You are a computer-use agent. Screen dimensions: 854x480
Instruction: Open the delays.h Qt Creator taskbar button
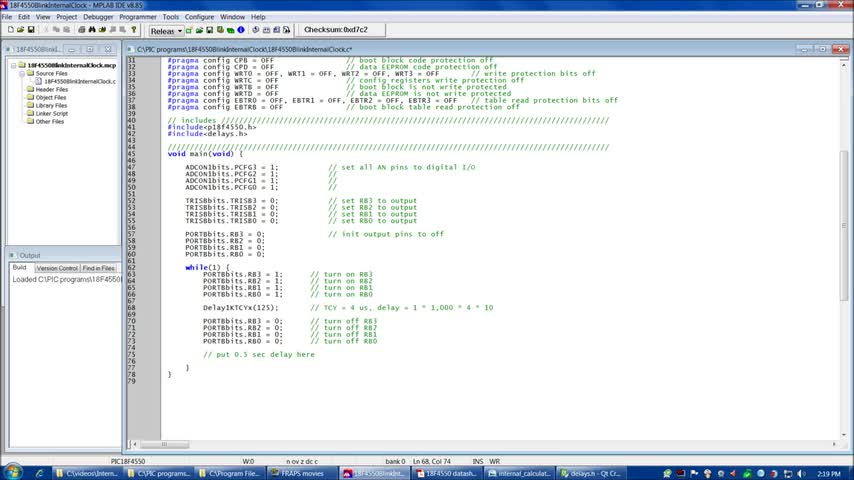click(x=591, y=473)
